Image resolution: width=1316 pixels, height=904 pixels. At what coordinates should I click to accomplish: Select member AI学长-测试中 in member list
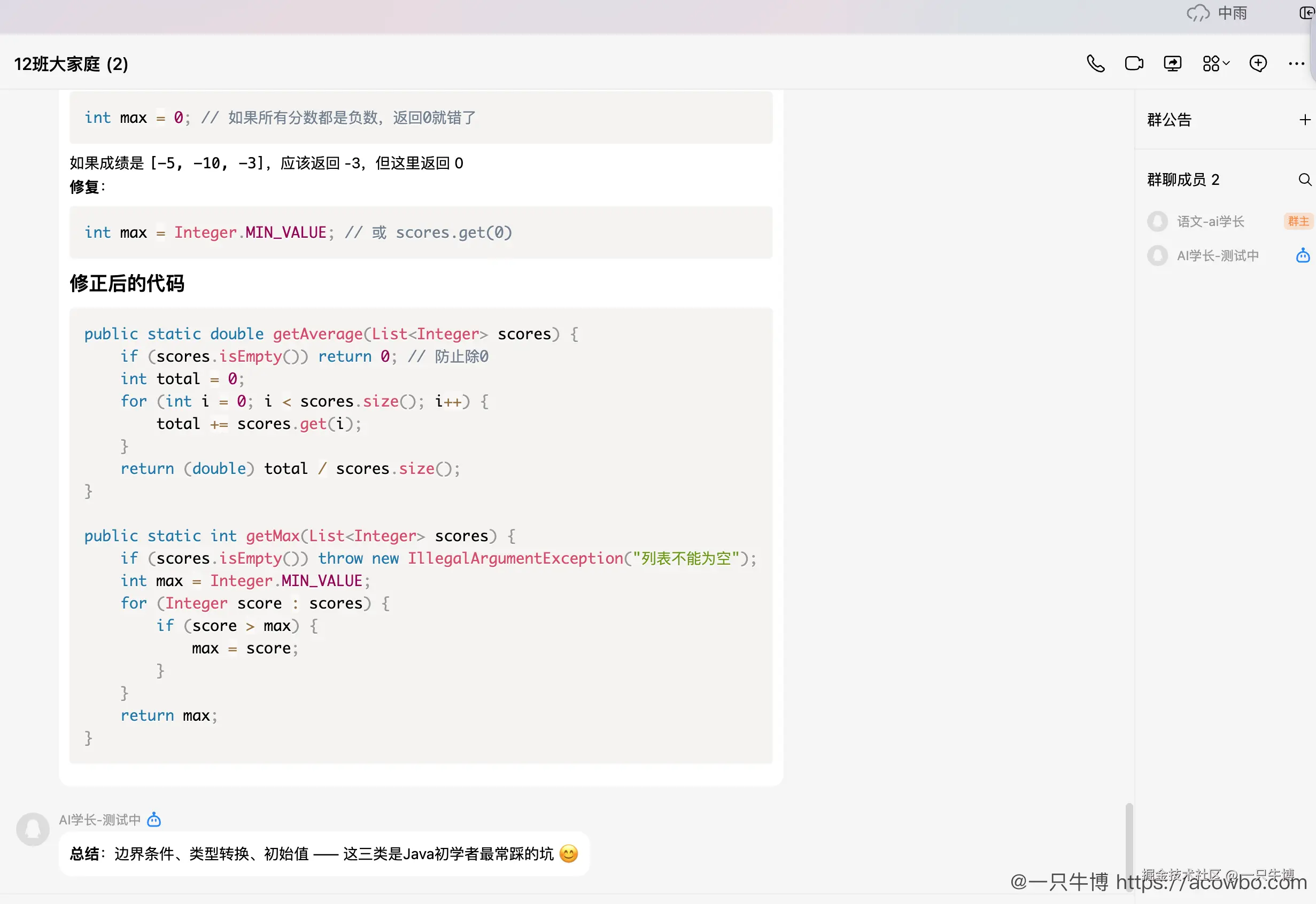(1218, 255)
